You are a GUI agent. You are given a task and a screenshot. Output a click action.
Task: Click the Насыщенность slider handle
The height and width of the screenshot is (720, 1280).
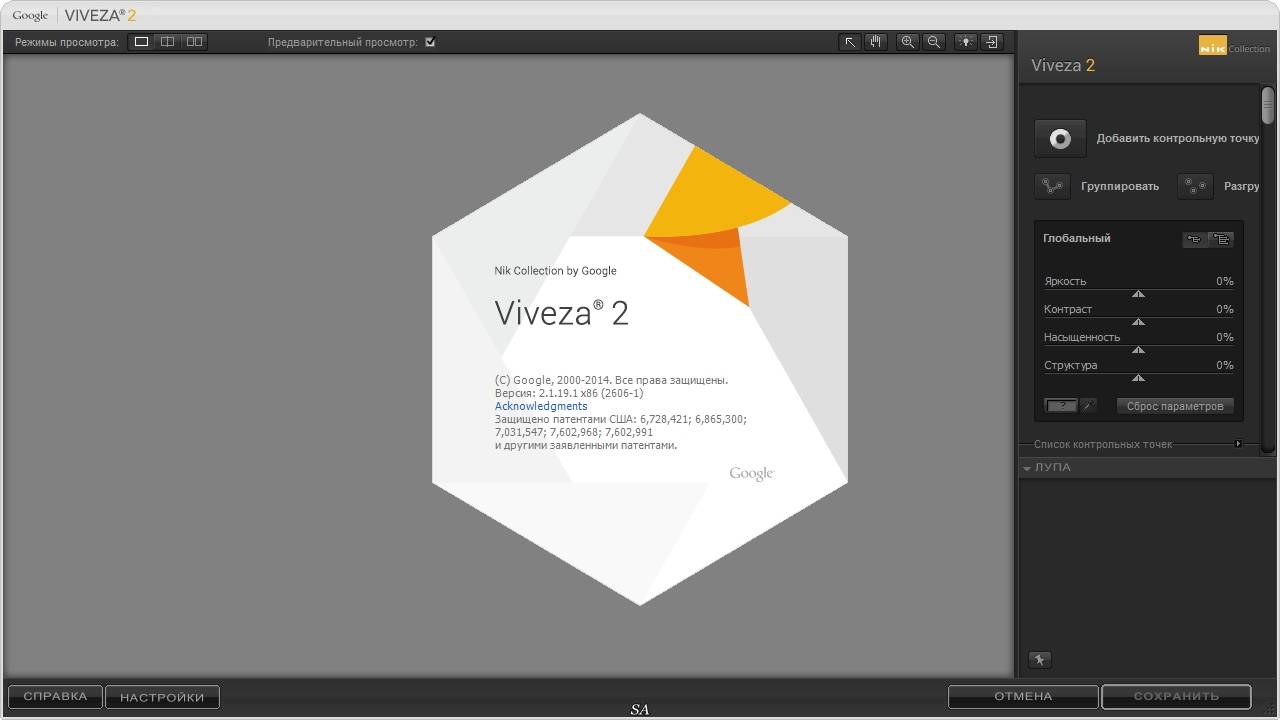pyautogui.click(x=1138, y=350)
